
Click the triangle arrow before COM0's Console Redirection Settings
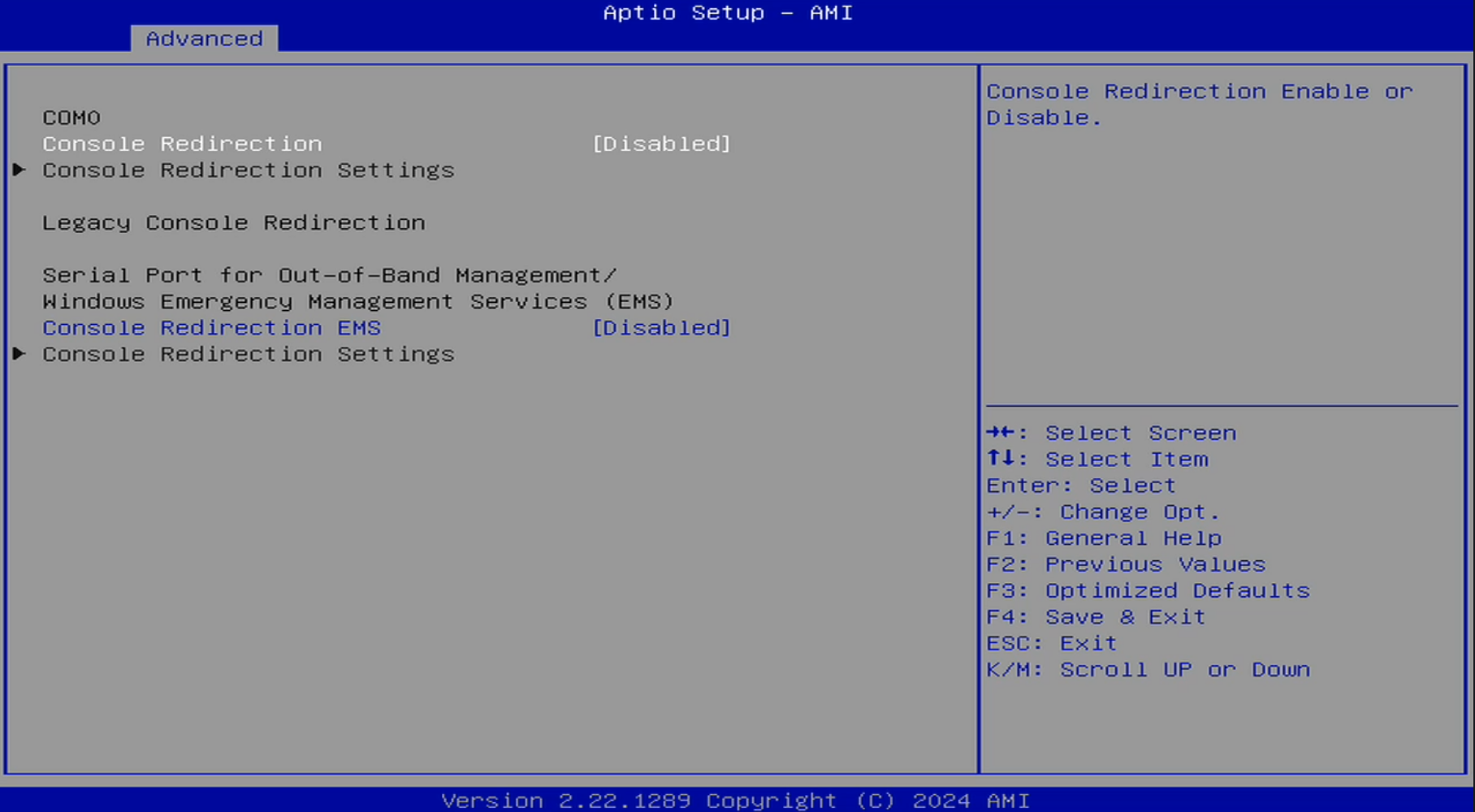point(19,170)
